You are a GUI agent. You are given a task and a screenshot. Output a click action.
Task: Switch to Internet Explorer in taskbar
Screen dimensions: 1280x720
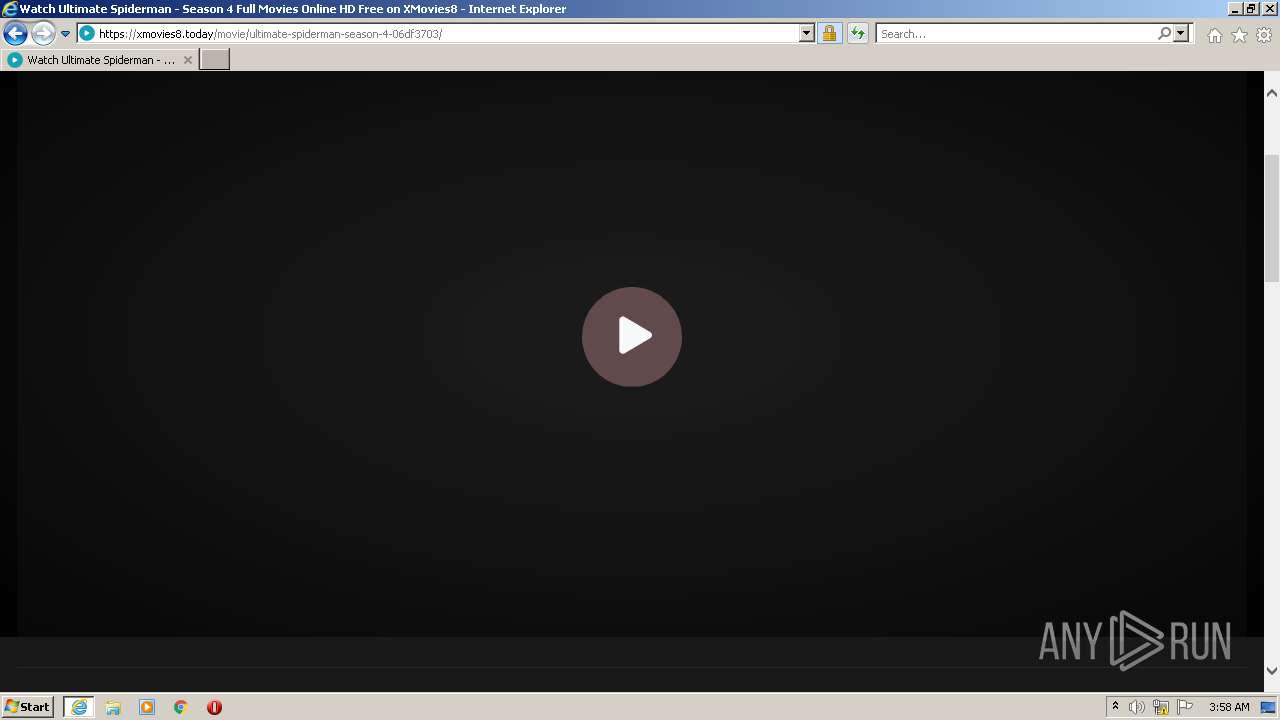click(x=79, y=707)
